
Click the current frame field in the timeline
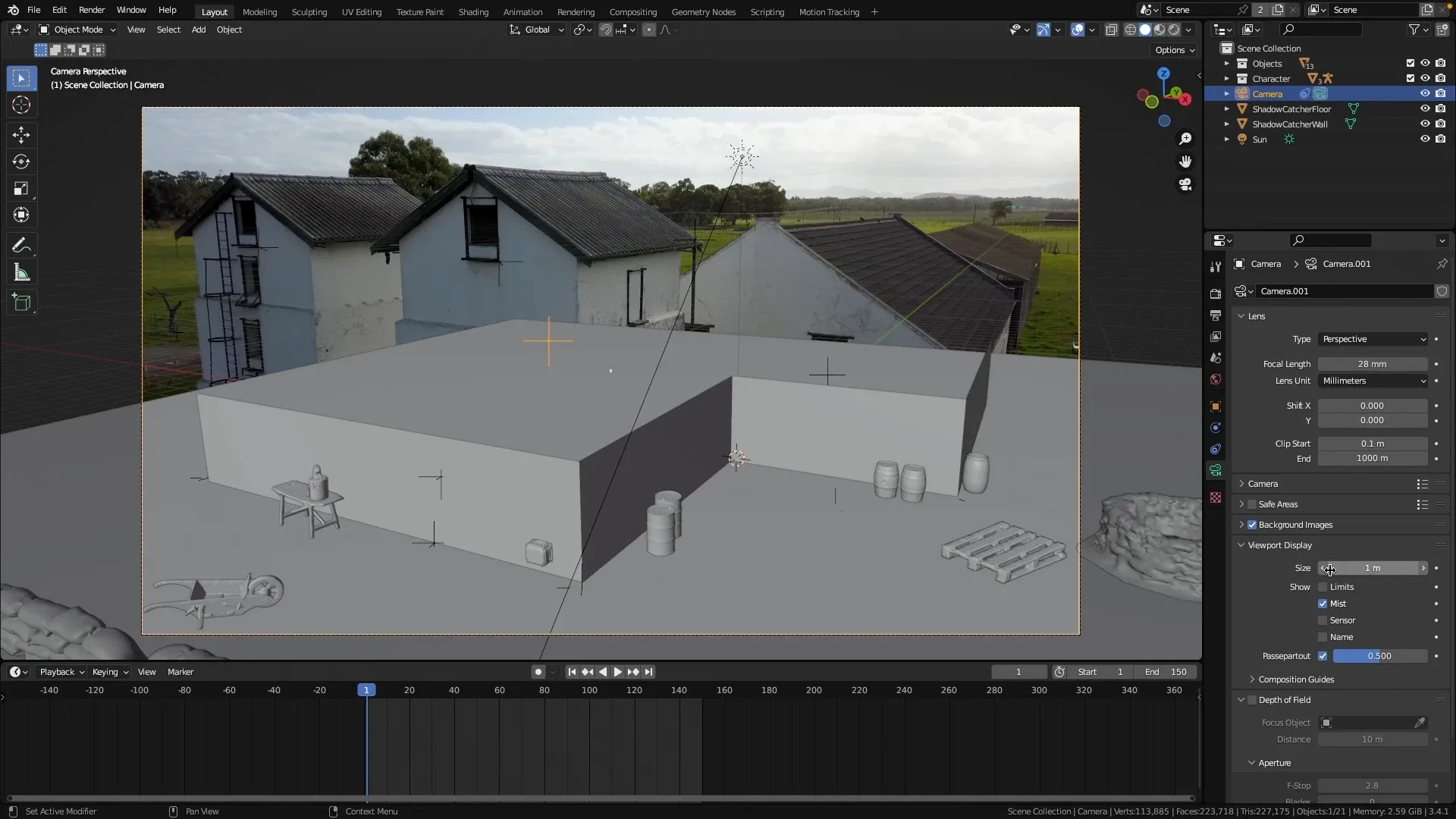tap(1019, 672)
